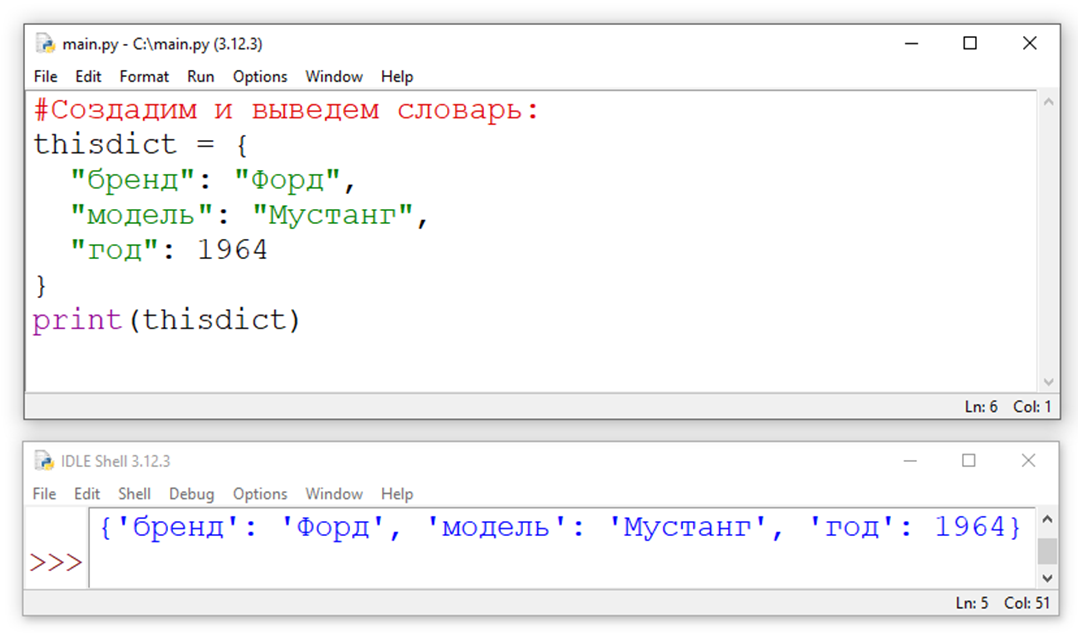Image resolution: width=1078 pixels, height=641 pixels.
Task: Open File menu in main.py editor window
Action: pos(45,76)
